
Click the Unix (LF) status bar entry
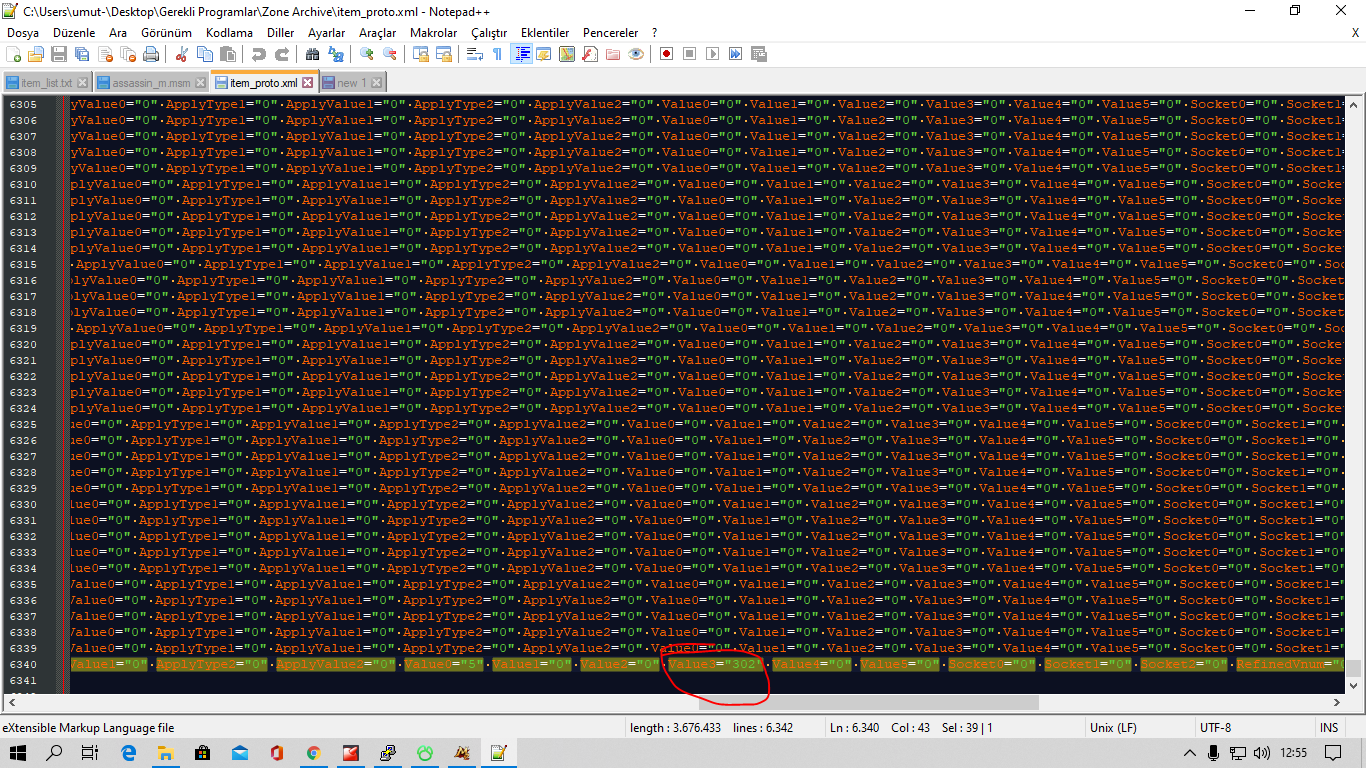1113,727
